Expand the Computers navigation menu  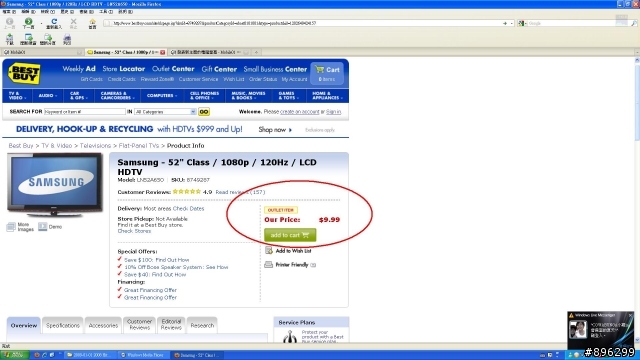[x=162, y=96]
